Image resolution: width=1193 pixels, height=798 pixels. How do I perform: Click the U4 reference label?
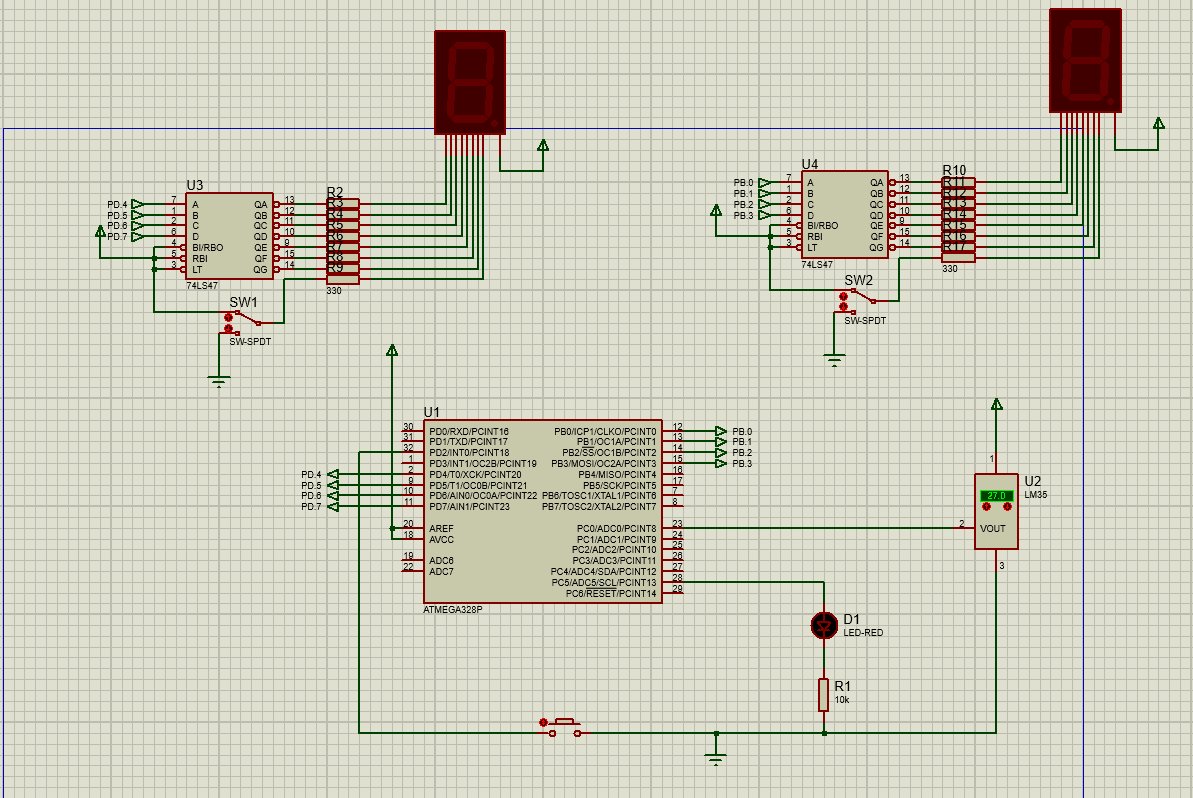click(x=810, y=164)
